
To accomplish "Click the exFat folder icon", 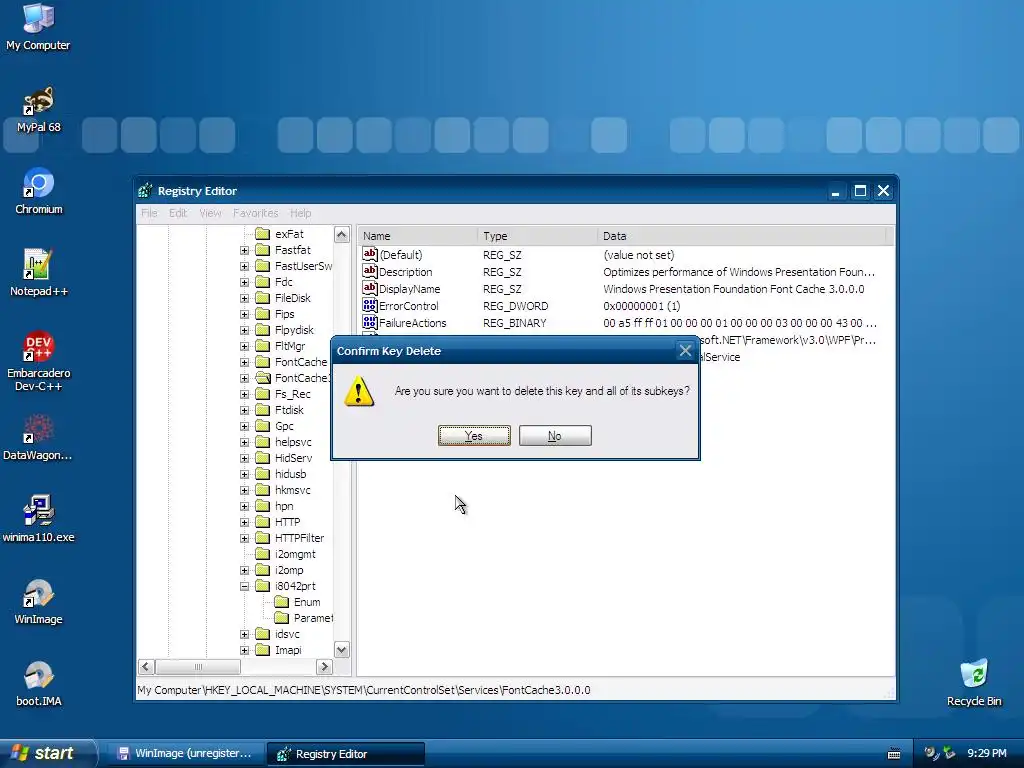I will point(263,234).
